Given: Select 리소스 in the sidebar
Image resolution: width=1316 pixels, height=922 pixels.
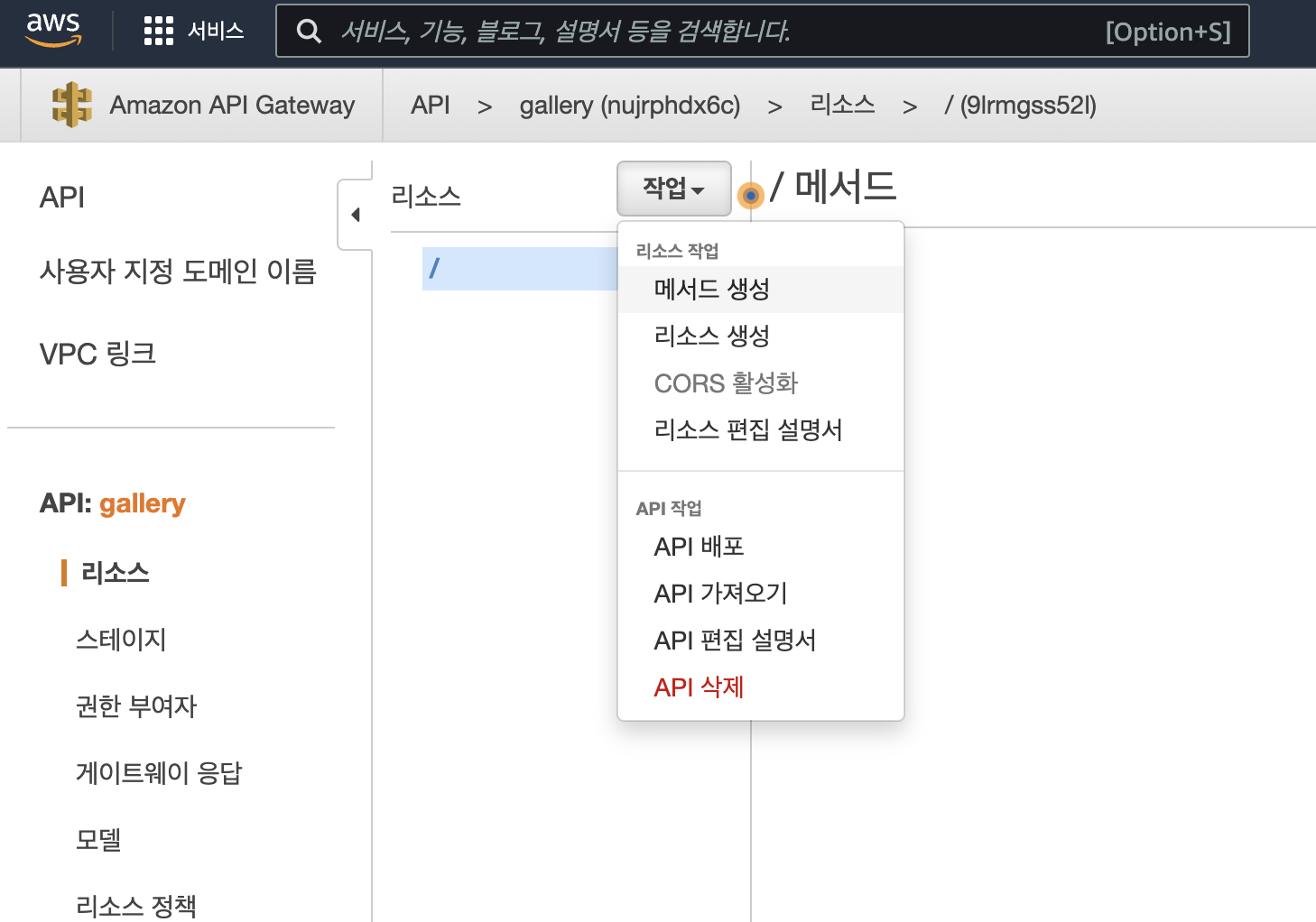Looking at the screenshot, I should click(115, 573).
